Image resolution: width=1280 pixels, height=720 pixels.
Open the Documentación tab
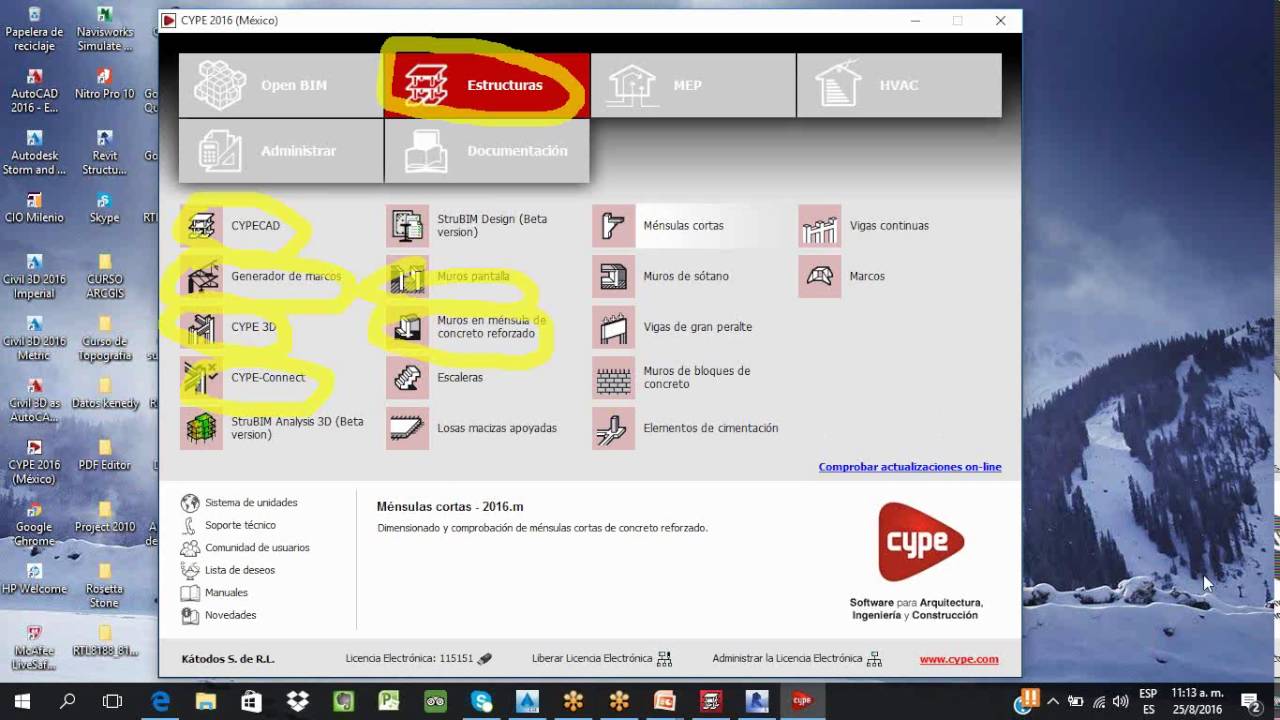tap(487, 151)
